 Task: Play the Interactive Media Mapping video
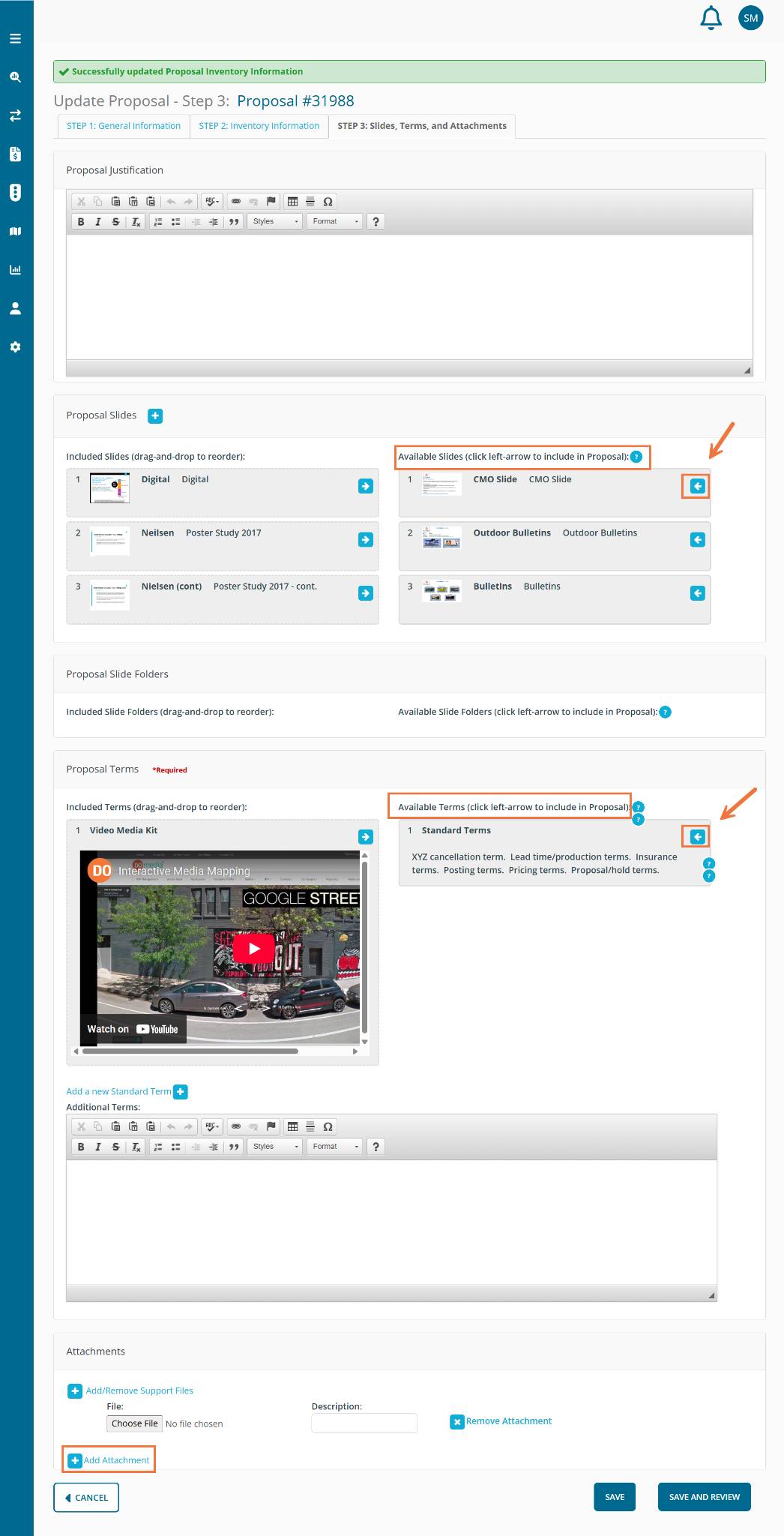click(x=253, y=948)
